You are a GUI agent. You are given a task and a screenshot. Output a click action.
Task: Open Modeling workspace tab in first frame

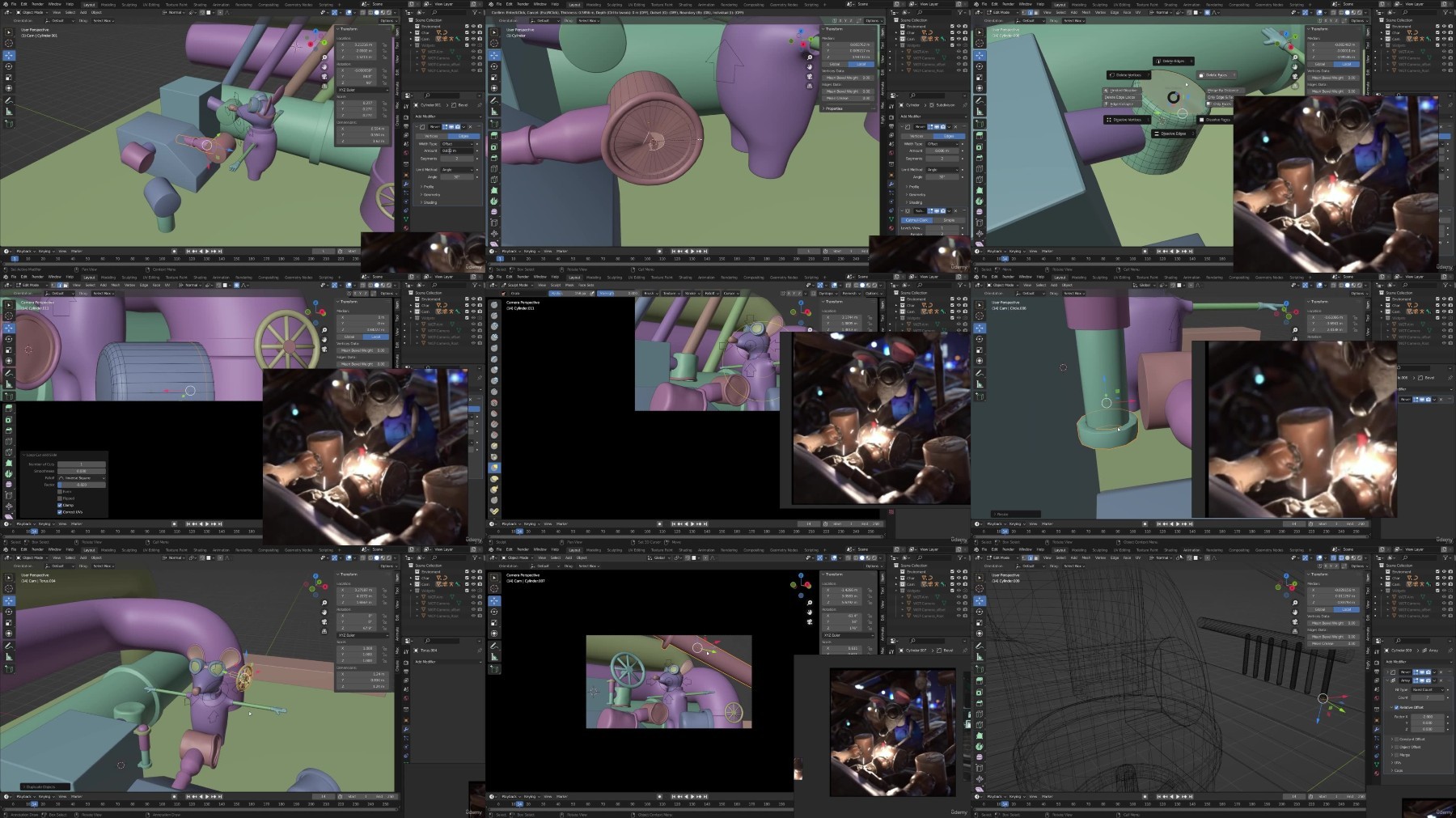[x=108, y=4]
